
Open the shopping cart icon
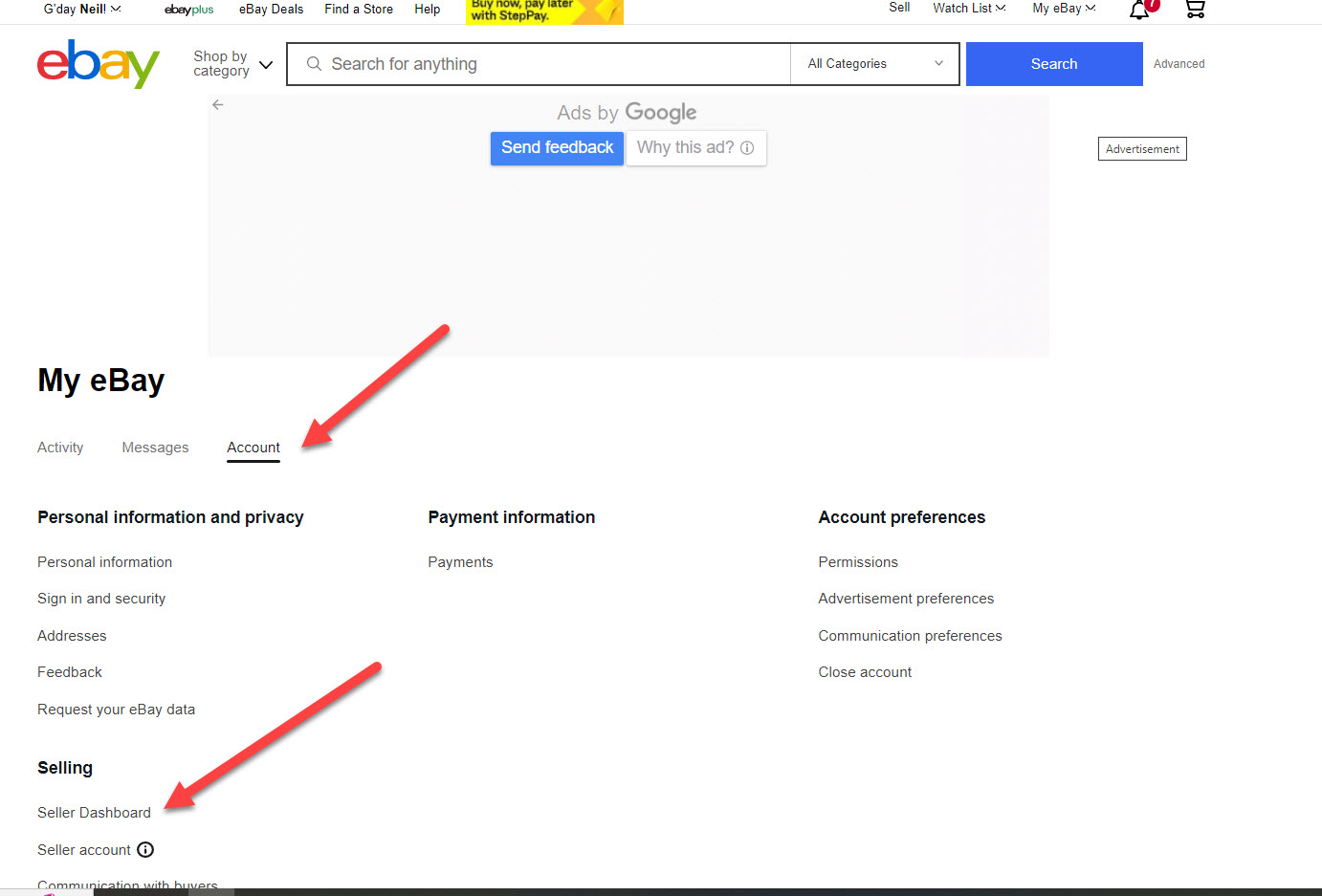[x=1195, y=9]
